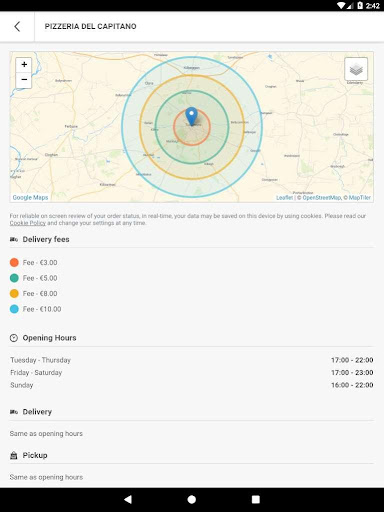
Task: Open the OpenStreetMap attribution link
Action: pyautogui.click(x=322, y=198)
